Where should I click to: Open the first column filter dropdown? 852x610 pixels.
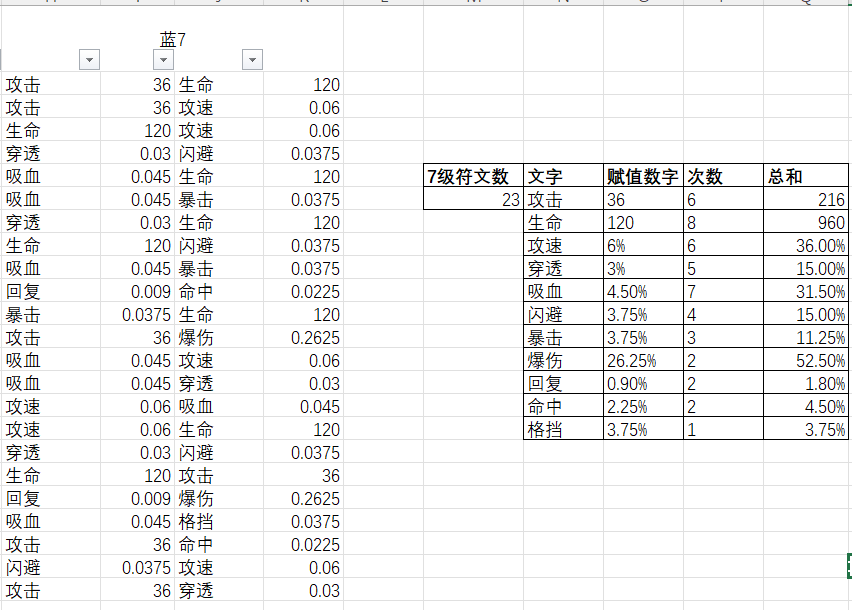click(x=90, y=60)
